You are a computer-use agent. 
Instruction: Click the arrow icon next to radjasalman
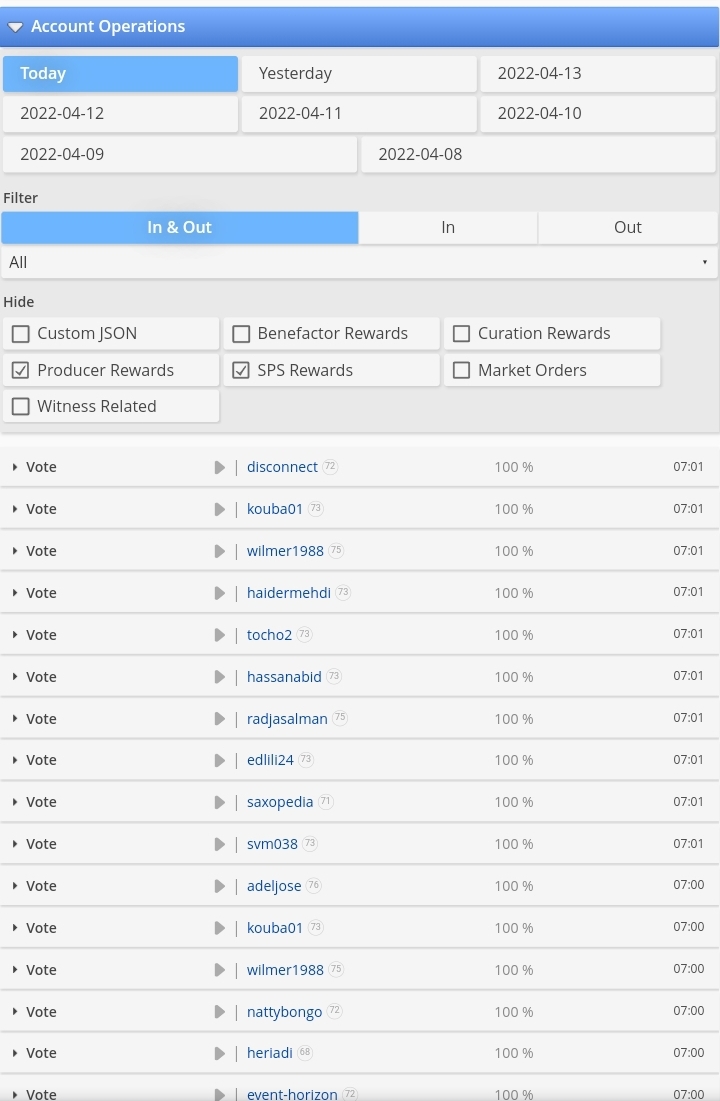coord(219,719)
